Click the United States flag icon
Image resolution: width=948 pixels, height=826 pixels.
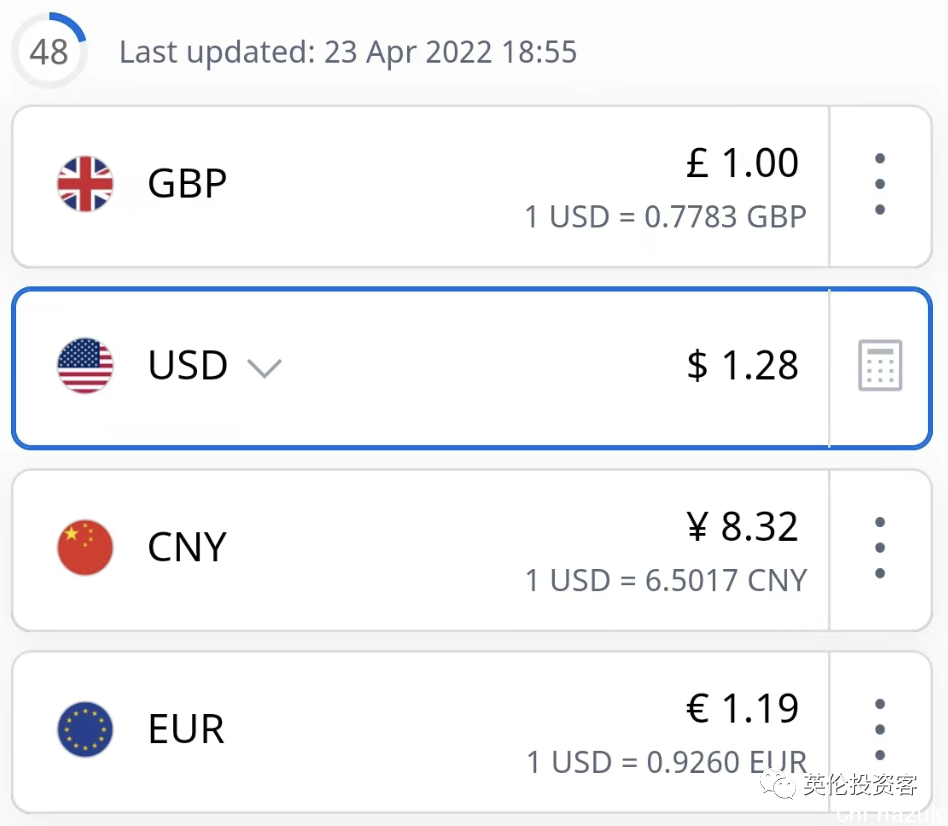pyautogui.click(x=85, y=366)
